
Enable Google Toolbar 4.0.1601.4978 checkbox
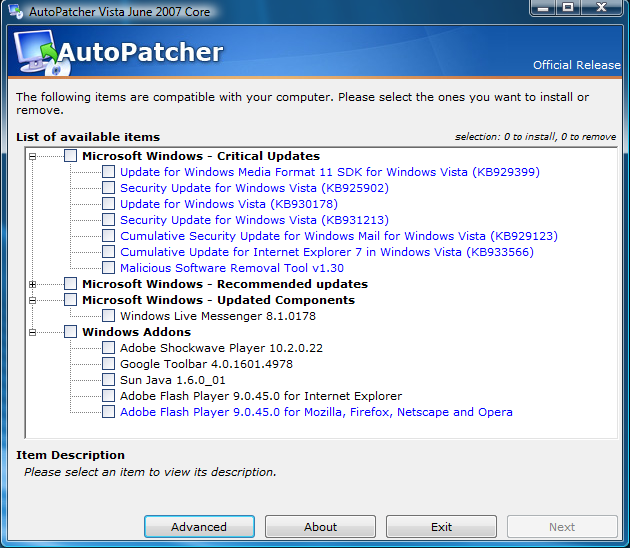click(108, 364)
